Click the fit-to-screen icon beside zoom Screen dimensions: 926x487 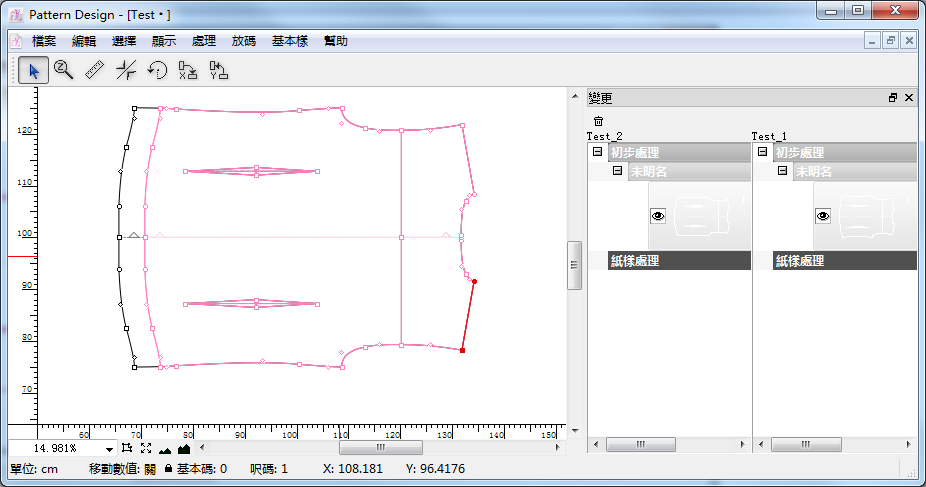click(146, 449)
